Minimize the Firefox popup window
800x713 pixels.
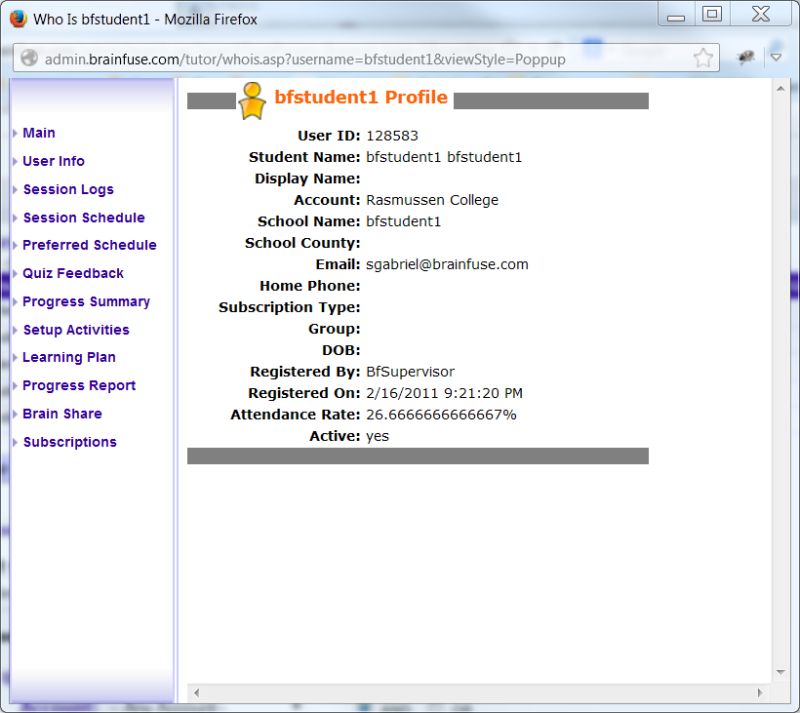point(676,14)
